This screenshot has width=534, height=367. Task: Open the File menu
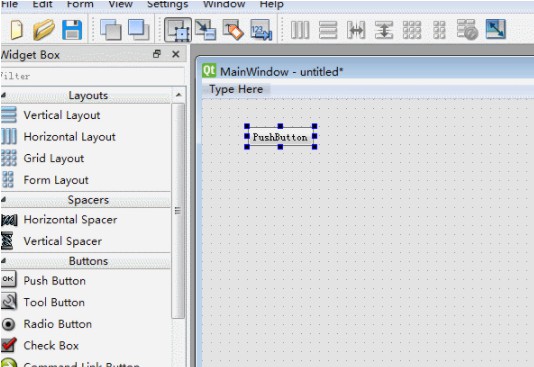(x=10, y=4)
